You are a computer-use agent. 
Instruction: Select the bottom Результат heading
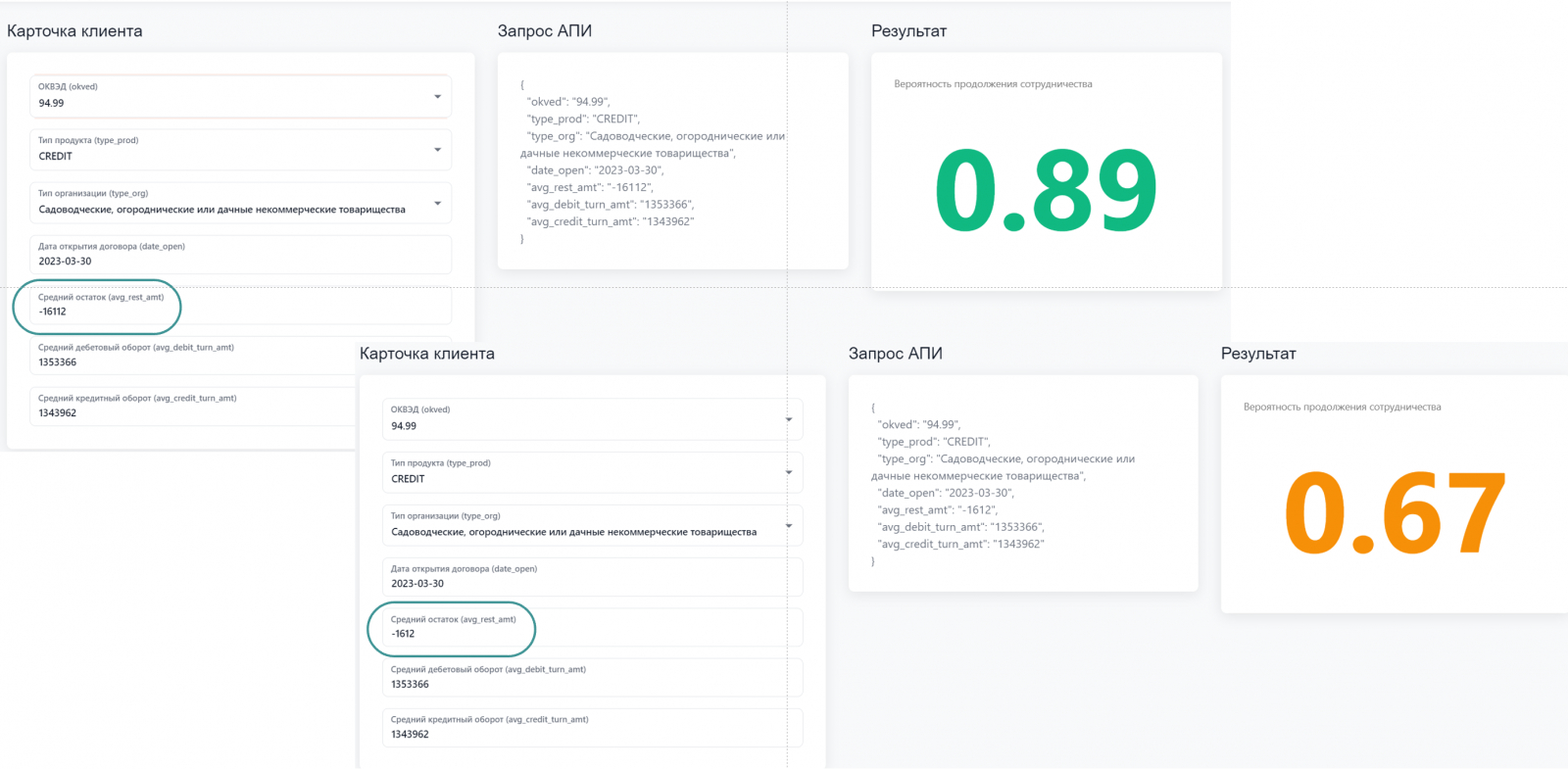(1258, 354)
